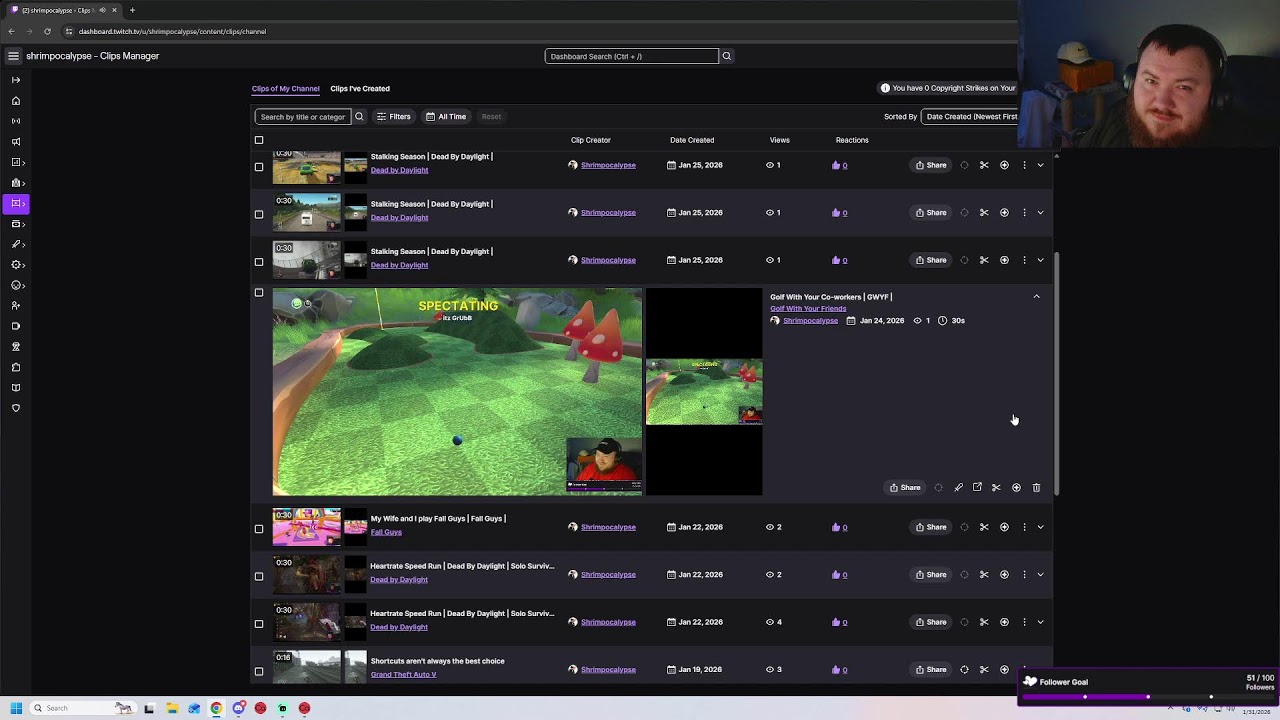Viewport: 1280px width, 720px height.
Task: Click the browser address bar URL
Action: click(x=172, y=31)
